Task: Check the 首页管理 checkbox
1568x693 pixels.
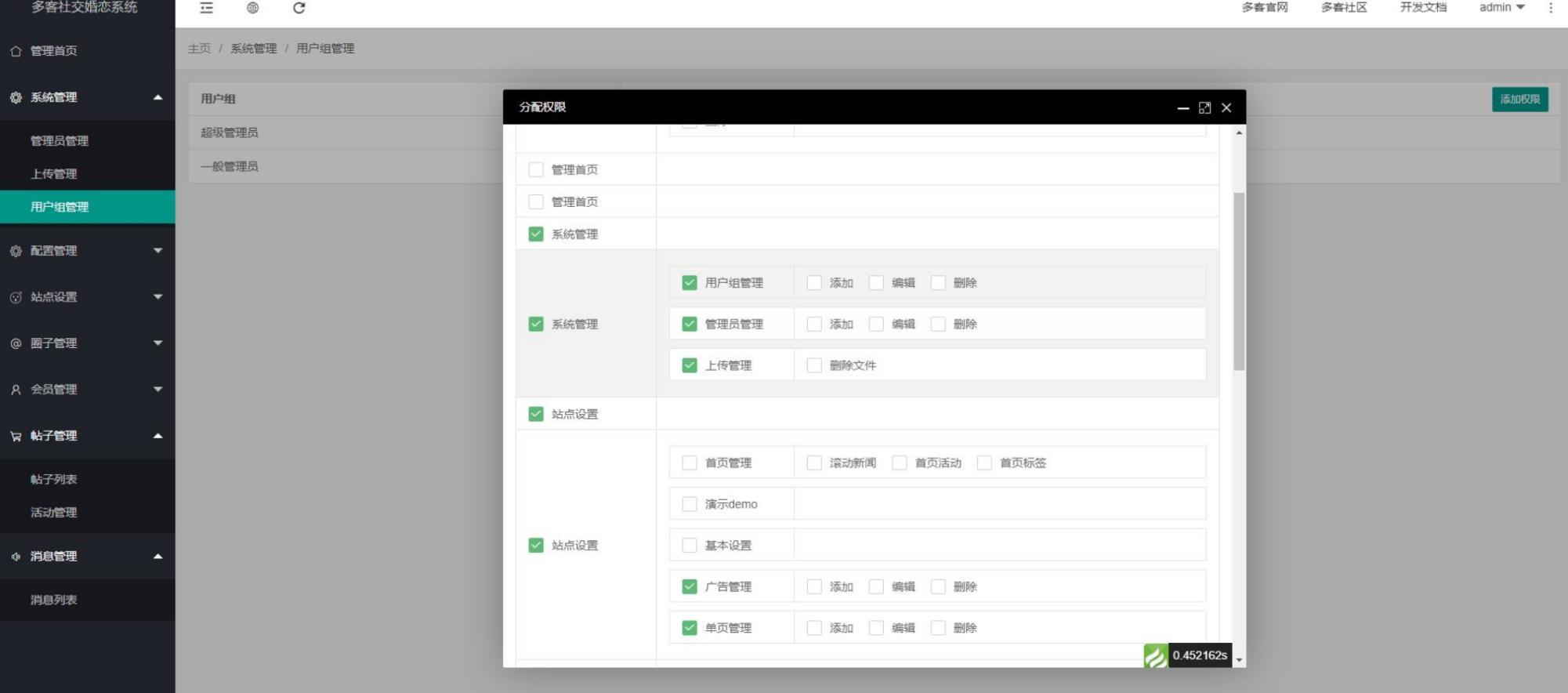Action: (690, 463)
